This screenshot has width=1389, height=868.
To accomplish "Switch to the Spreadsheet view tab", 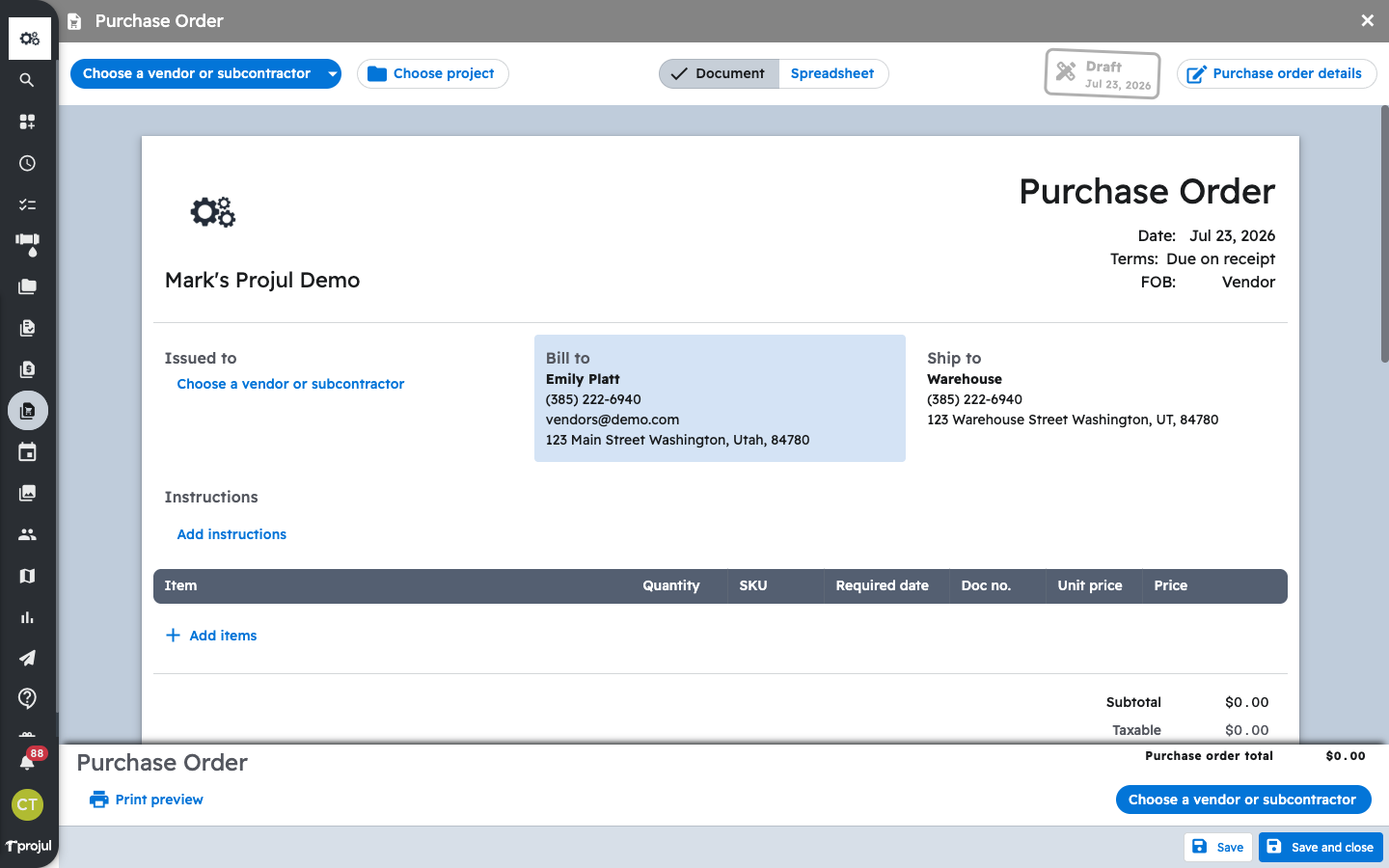I will [832, 73].
